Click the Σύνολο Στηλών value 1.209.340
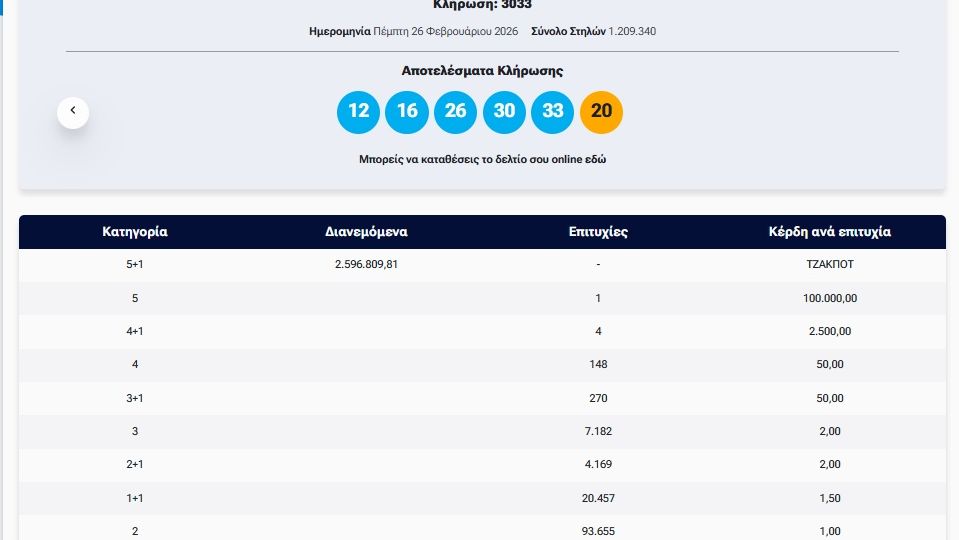This screenshot has width=959, height=540. click(x=632, y=31)
